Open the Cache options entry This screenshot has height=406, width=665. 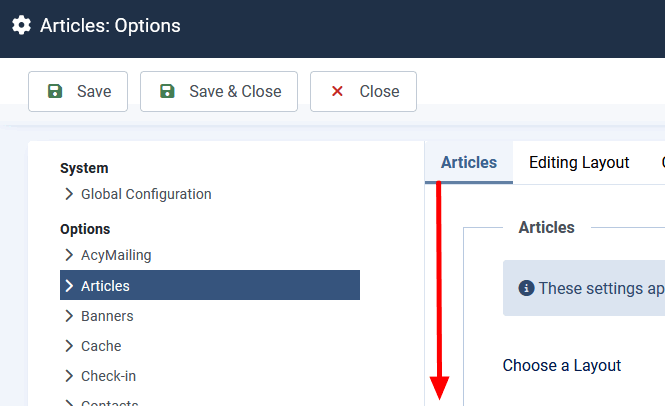(x=101, y=346)
